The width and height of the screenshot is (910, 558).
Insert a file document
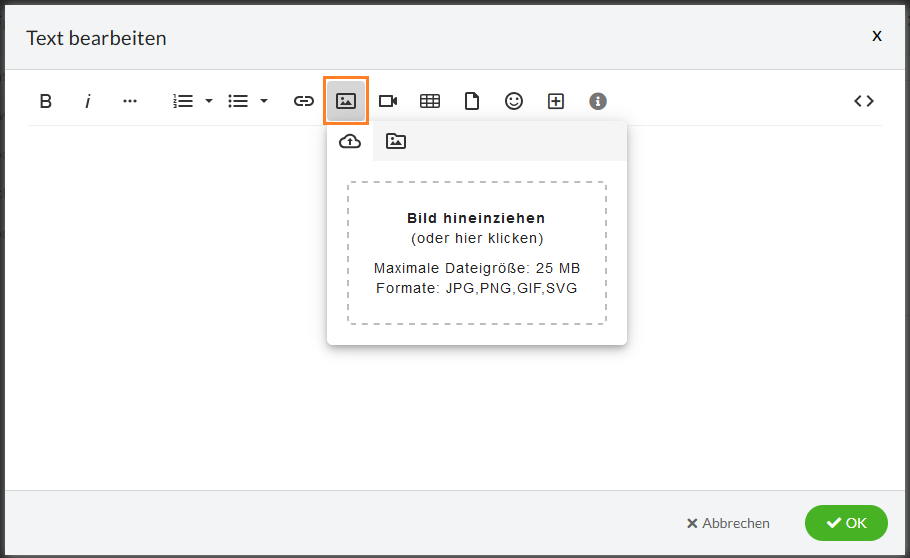pos(472,101)
